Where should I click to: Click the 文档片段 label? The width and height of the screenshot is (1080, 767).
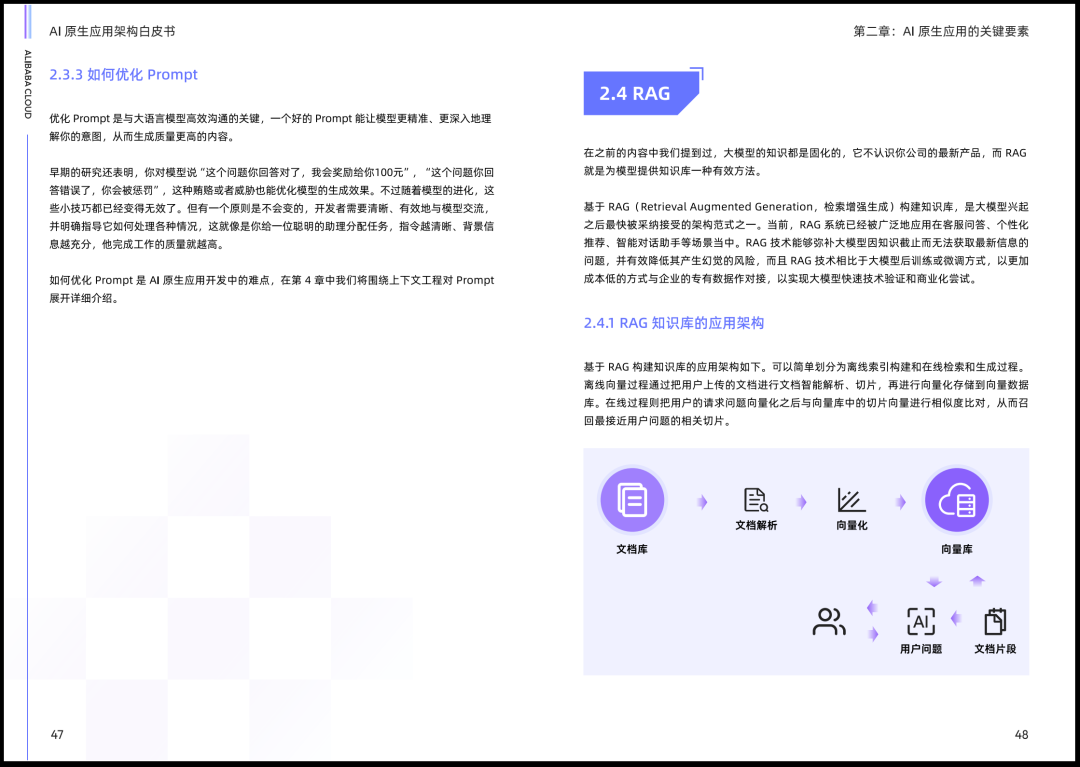[x=995, y=649]
